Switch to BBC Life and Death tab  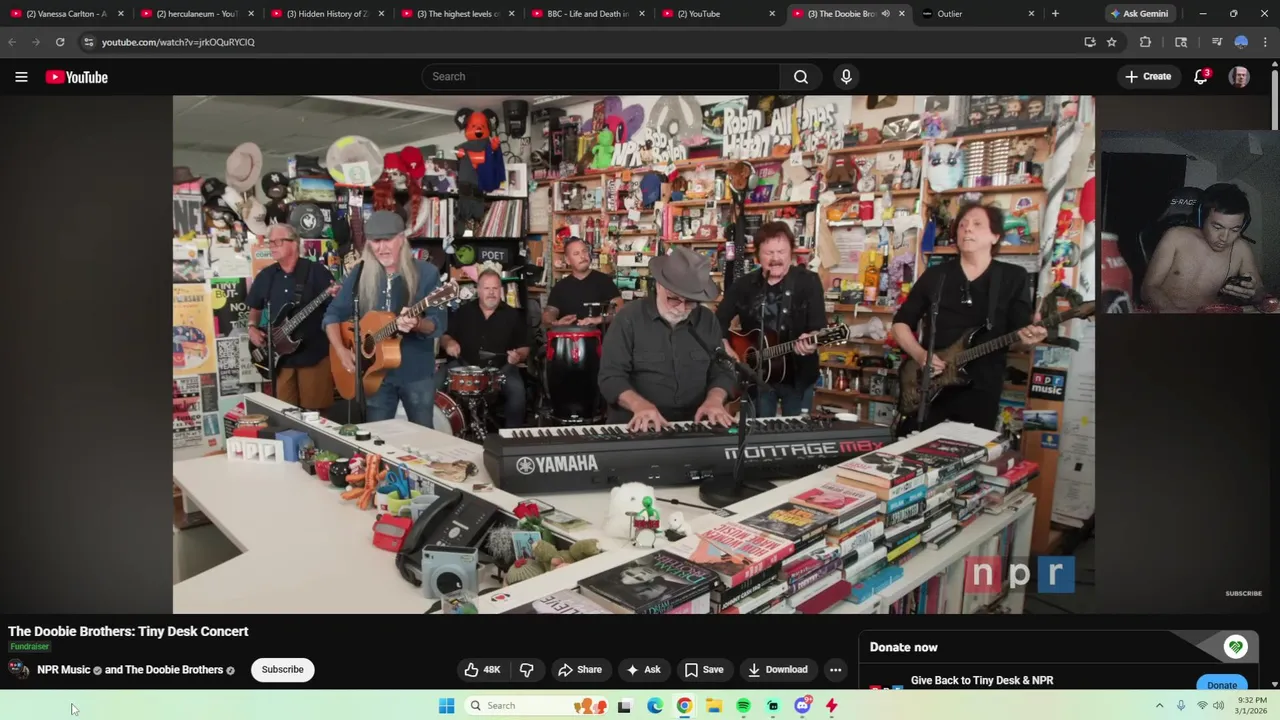pyautogui.click(x=586, y=14)
